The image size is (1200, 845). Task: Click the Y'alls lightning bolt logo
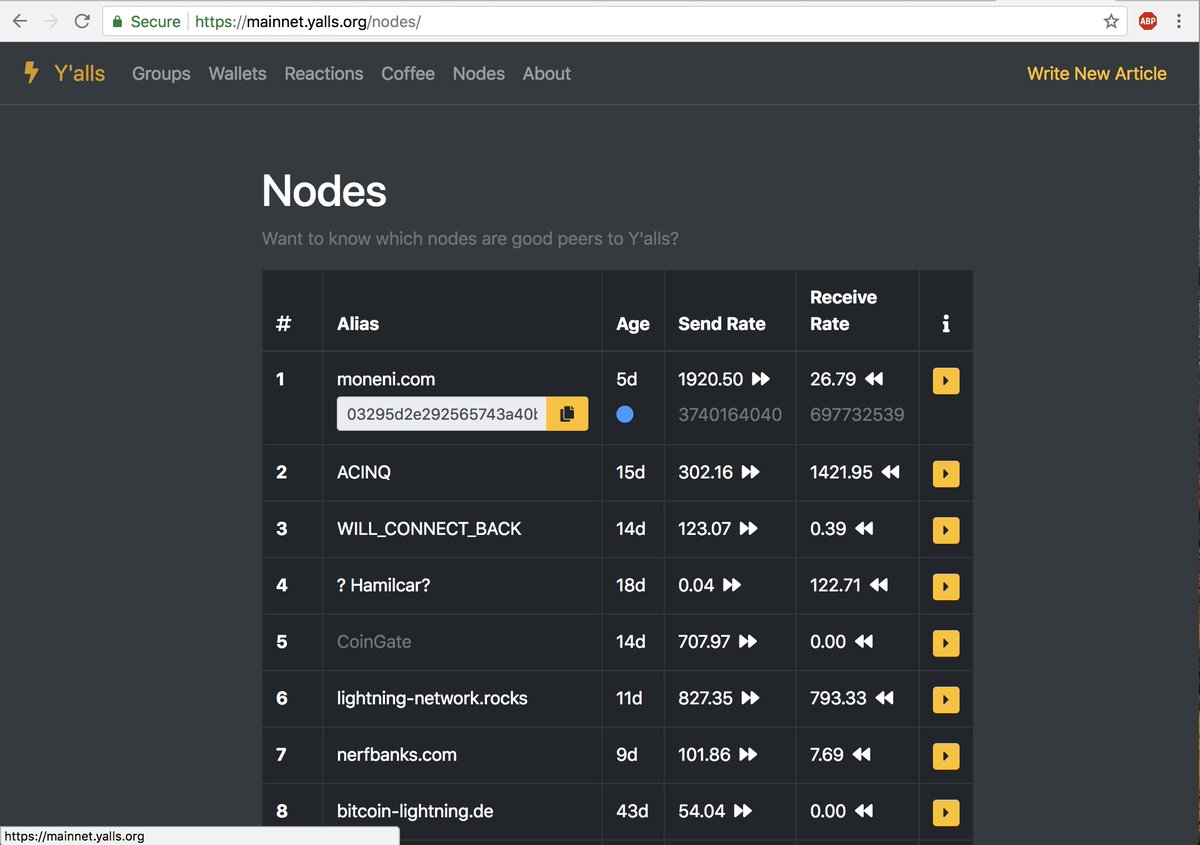click(x=31, y=73)
